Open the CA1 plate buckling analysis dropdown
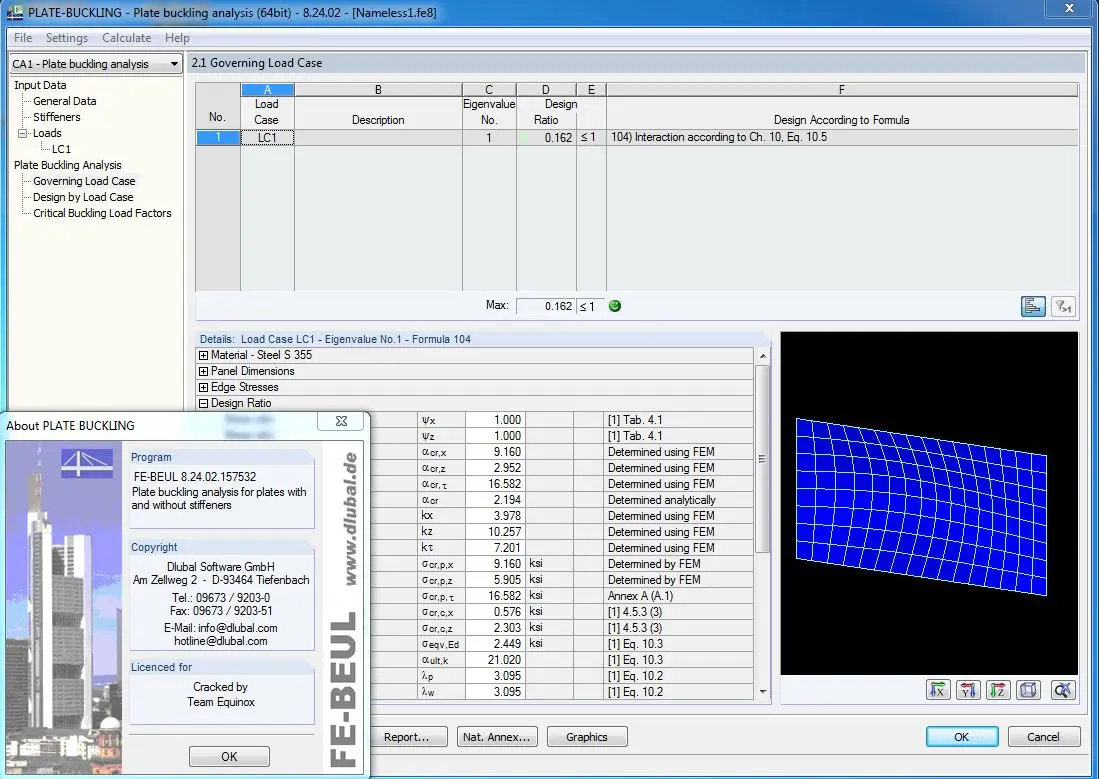This screenshot has width=1099, height=779. [x=174, y=64]
